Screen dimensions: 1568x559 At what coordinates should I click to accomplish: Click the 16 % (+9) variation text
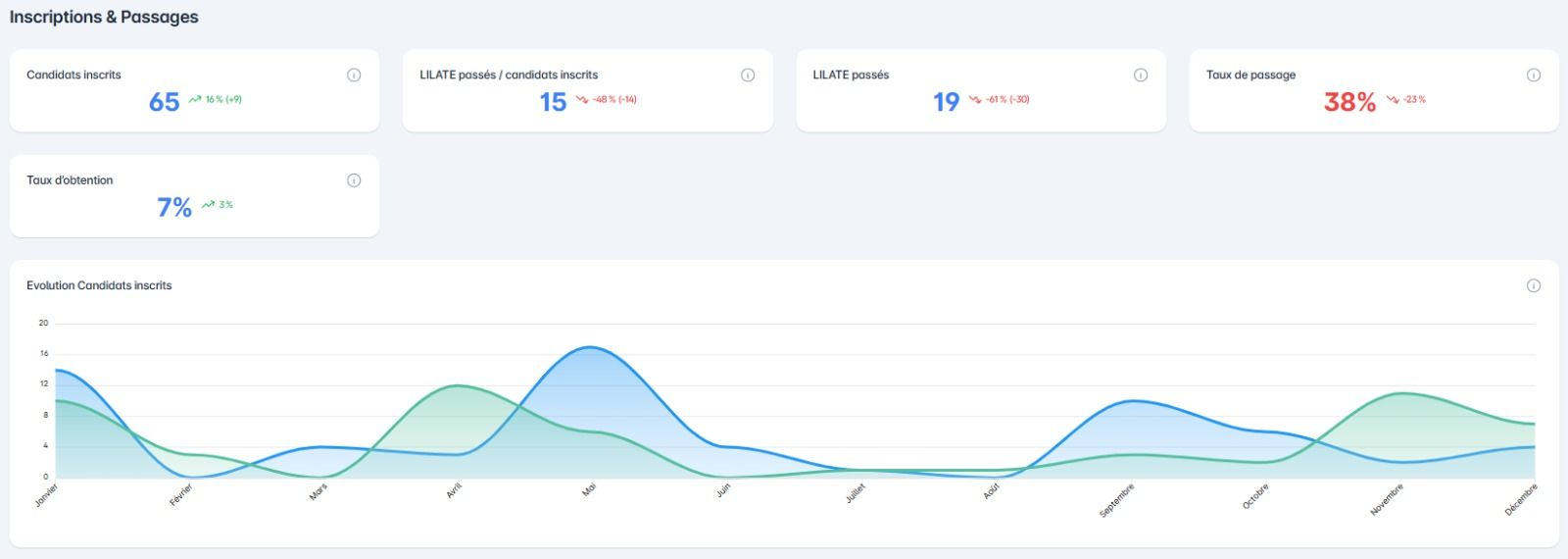click(x=223, y=99)
